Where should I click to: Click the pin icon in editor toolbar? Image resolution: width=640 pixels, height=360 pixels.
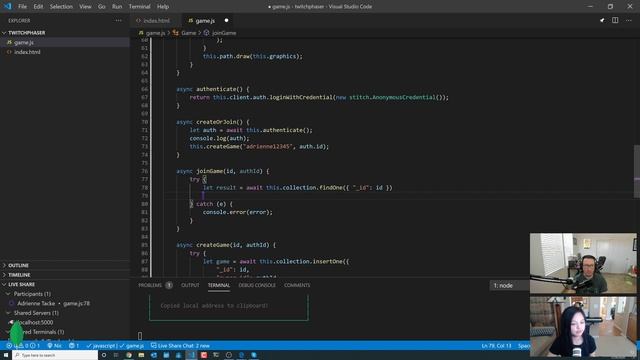pos(602,20)
